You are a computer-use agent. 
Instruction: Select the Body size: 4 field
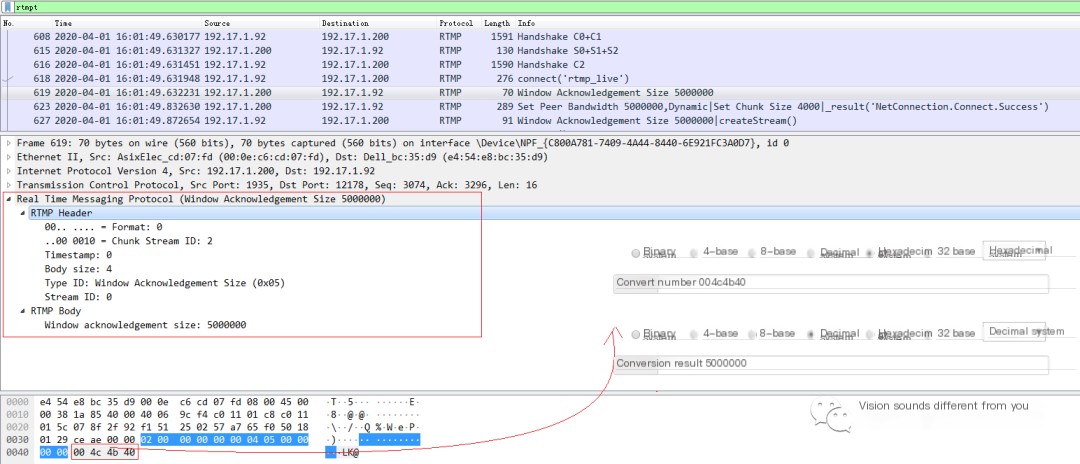[x=78, y=269]
